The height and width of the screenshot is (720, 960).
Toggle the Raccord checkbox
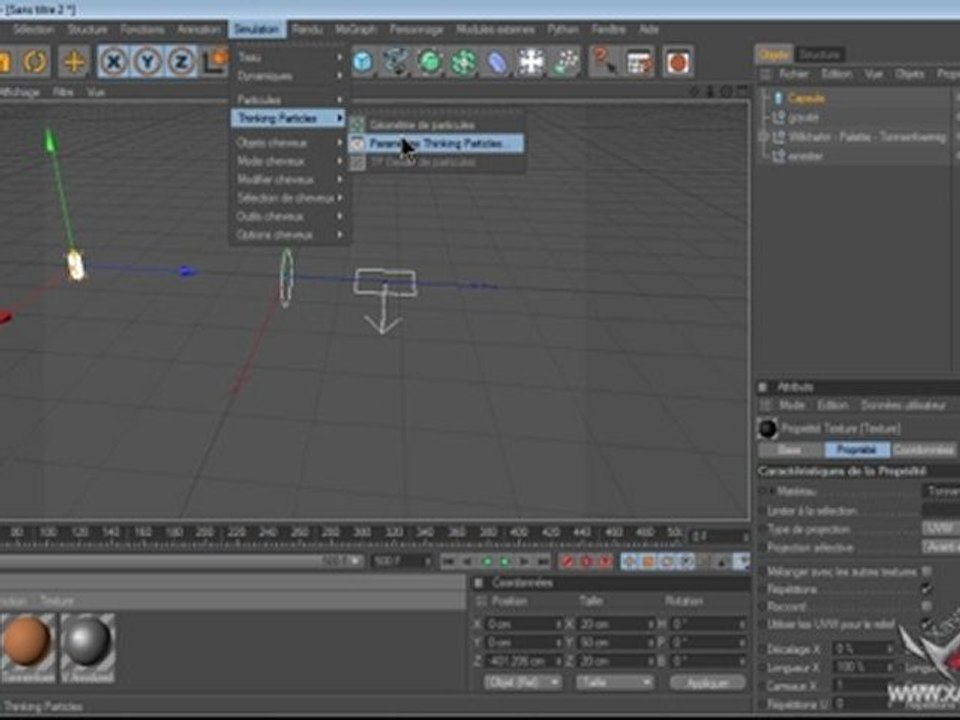pos(927,606)
